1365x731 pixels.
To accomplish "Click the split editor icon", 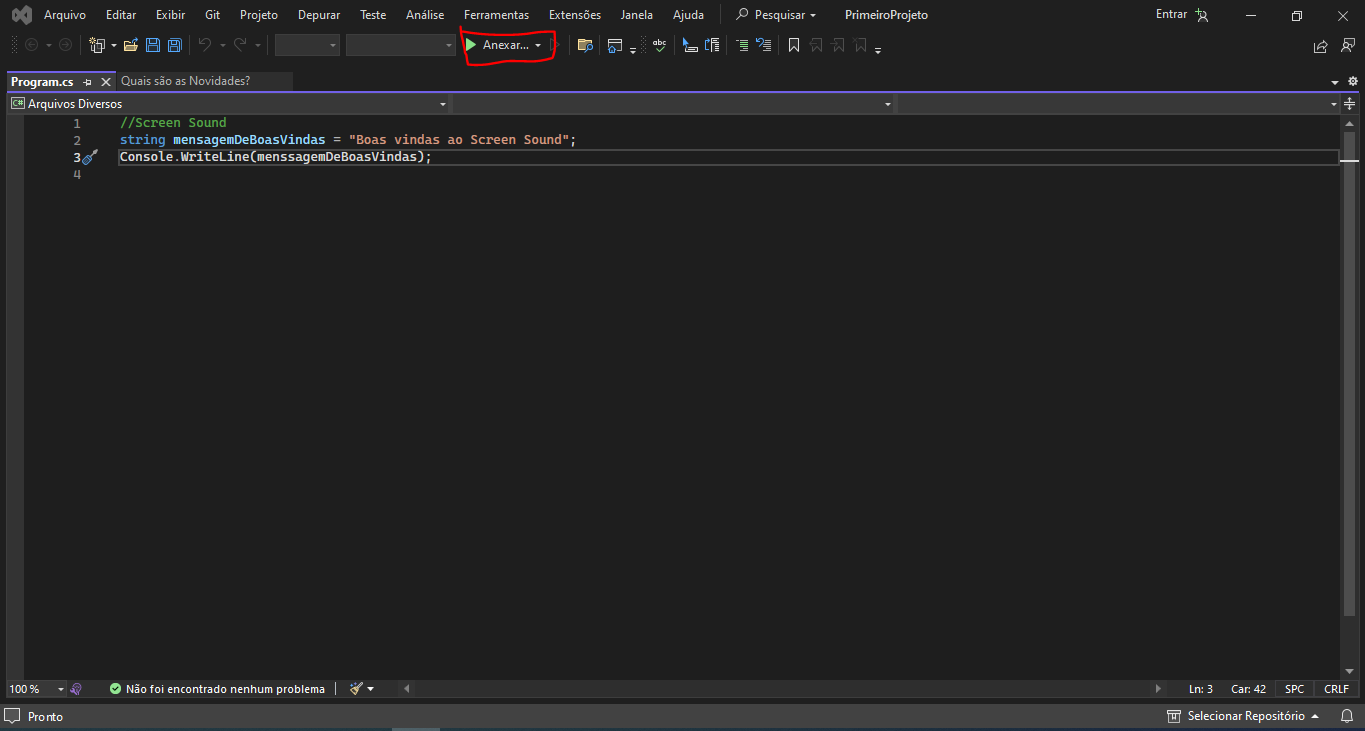I will pyautogui.click(x=1350, y=104).
